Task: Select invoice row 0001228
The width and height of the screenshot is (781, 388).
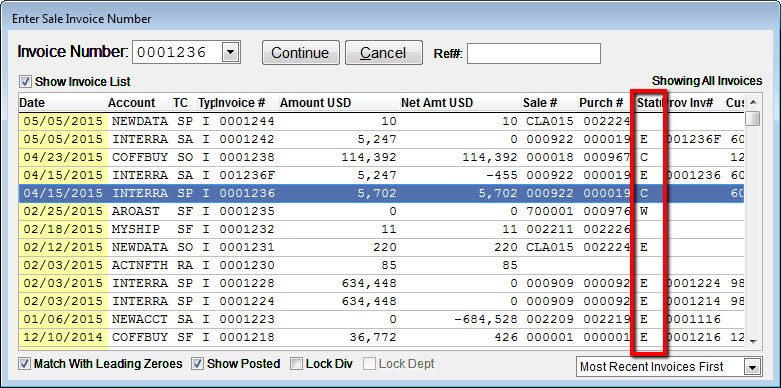Action: click(x=381, y=283)
